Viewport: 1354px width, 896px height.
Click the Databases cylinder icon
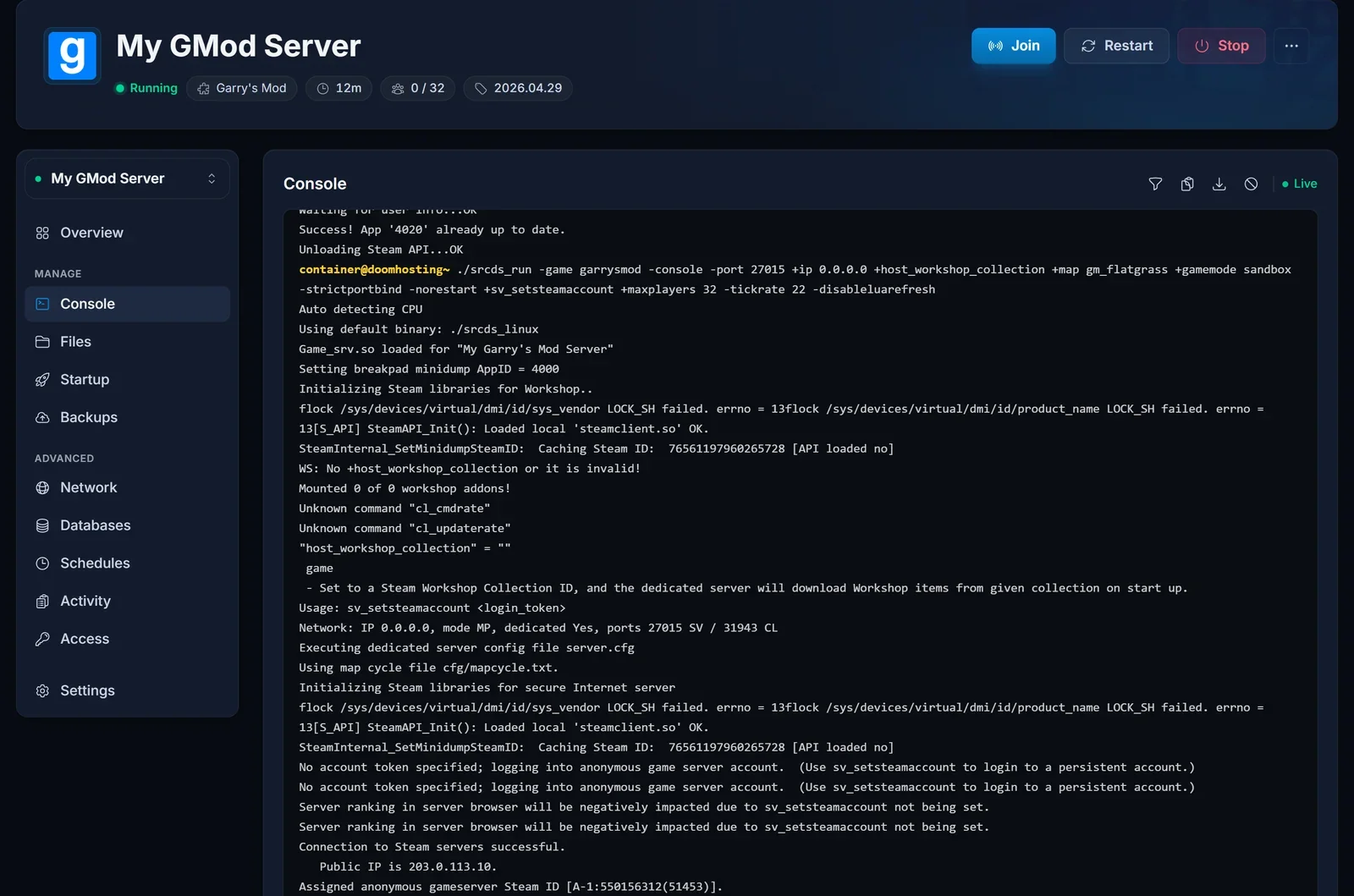42,525
